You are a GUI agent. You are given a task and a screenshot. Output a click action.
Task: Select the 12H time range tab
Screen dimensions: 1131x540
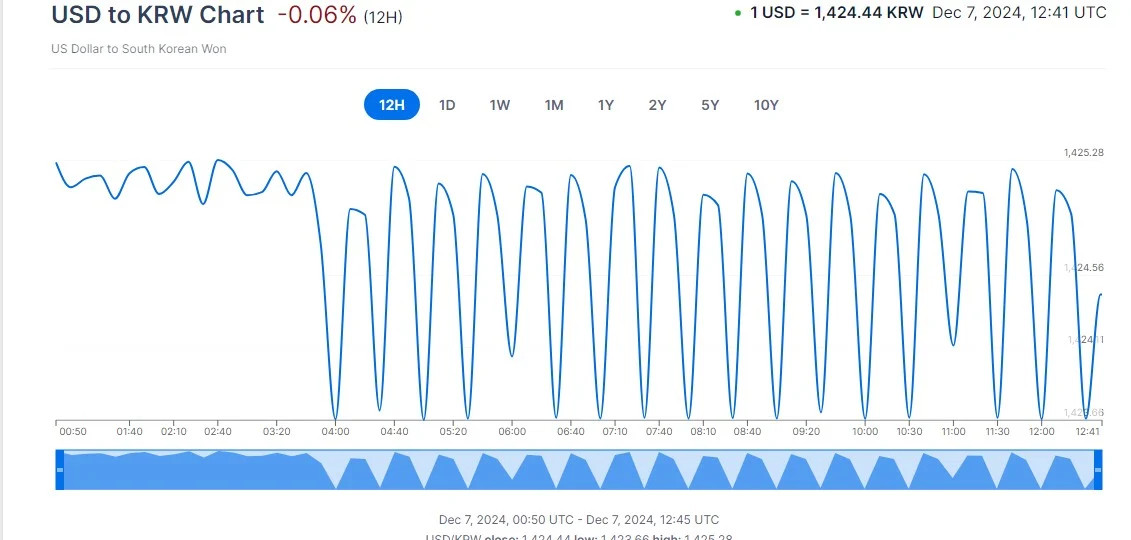[391, 105]
